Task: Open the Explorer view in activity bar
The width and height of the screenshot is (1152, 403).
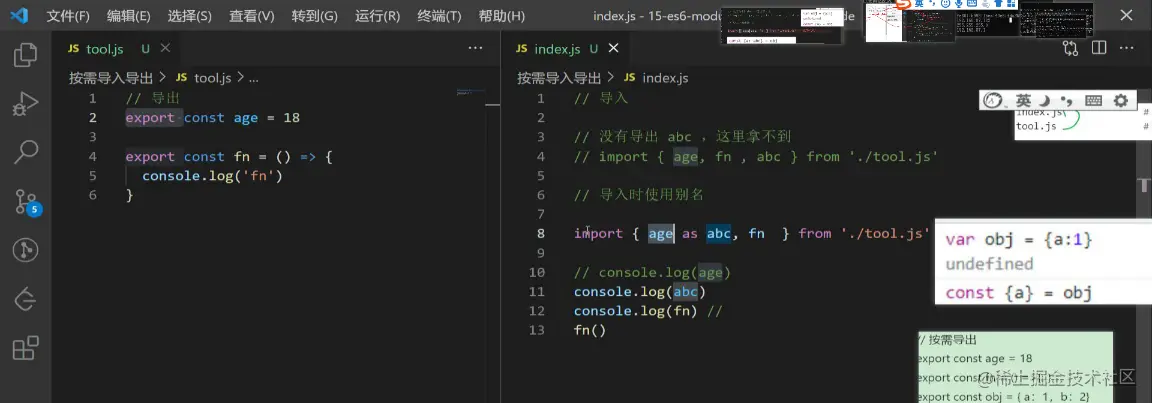Action: pyautogui.click(x=26, y=56)
